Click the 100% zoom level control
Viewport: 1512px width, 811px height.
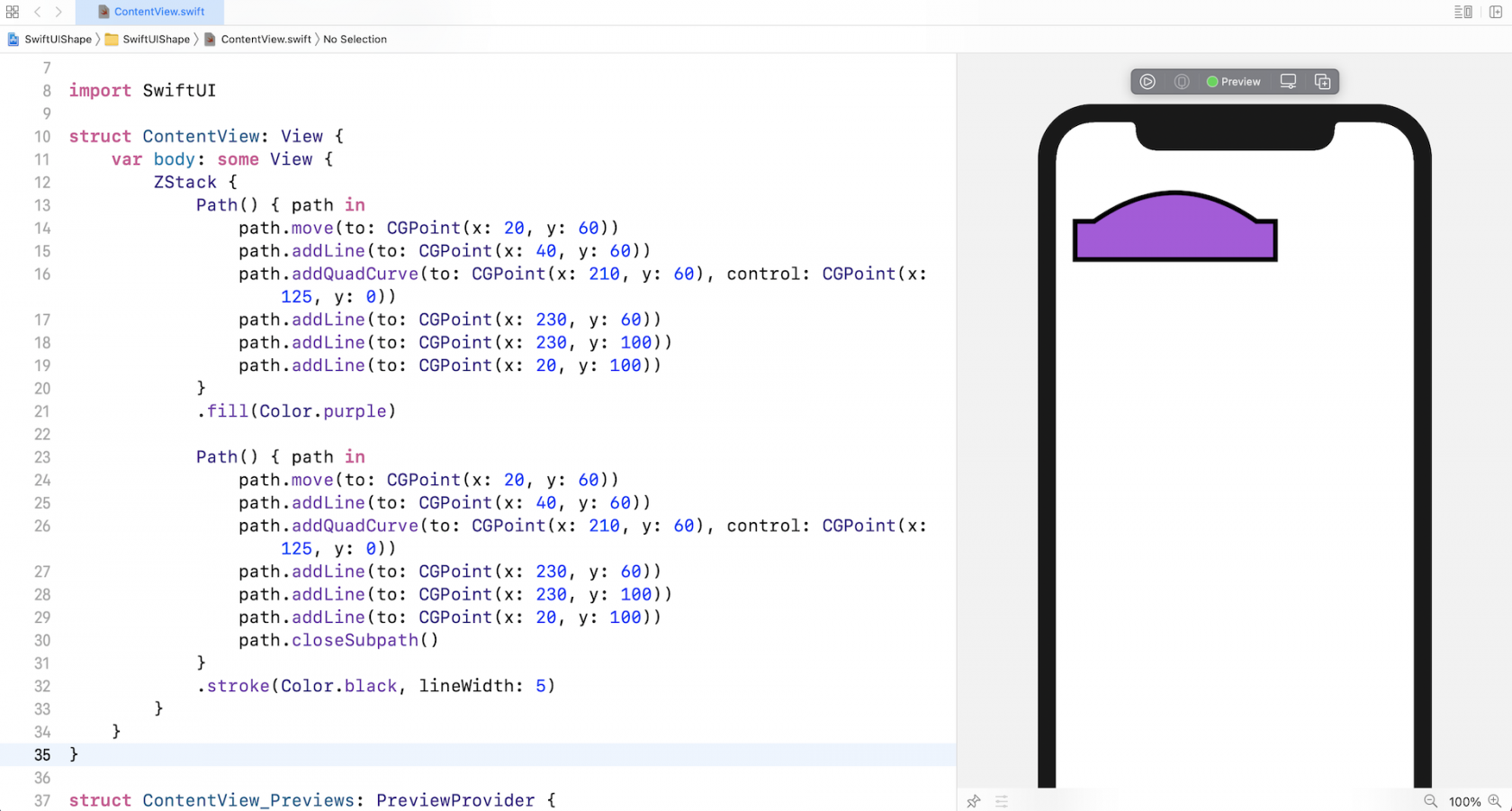[x=1466, y=801]
